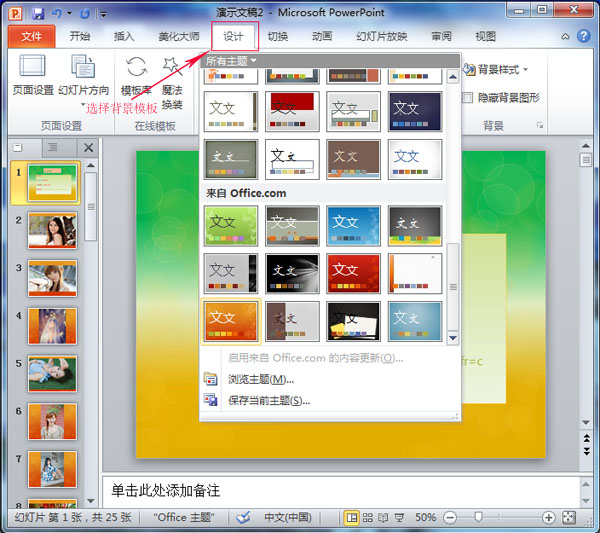Click the Magic Change (魔法换装) icon
Viewport: 600px width, 533px height.
[x=172, y=82]
